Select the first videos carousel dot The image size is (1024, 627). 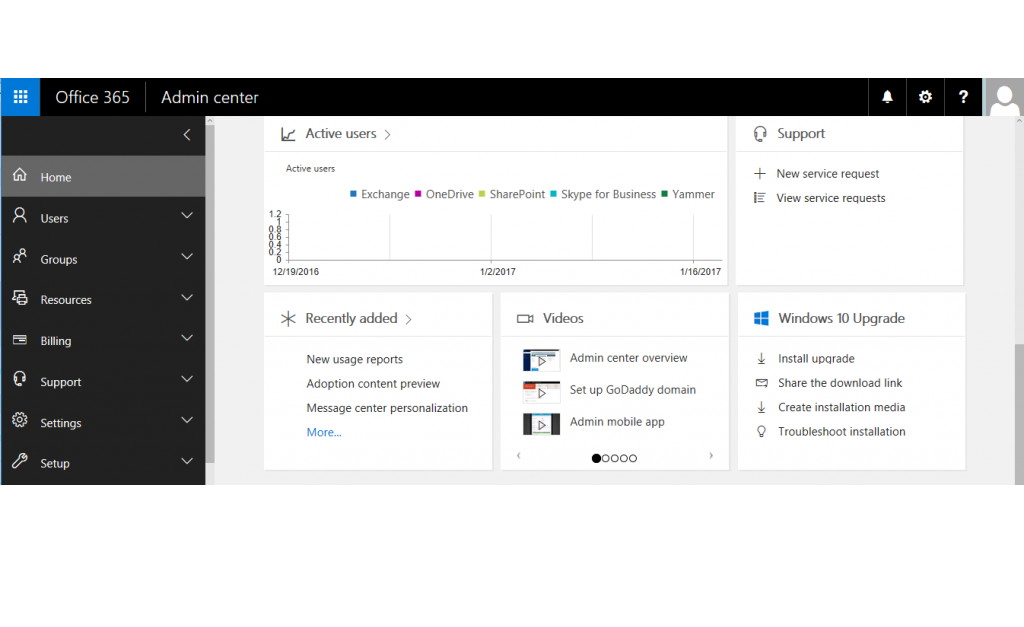point(596,458)
